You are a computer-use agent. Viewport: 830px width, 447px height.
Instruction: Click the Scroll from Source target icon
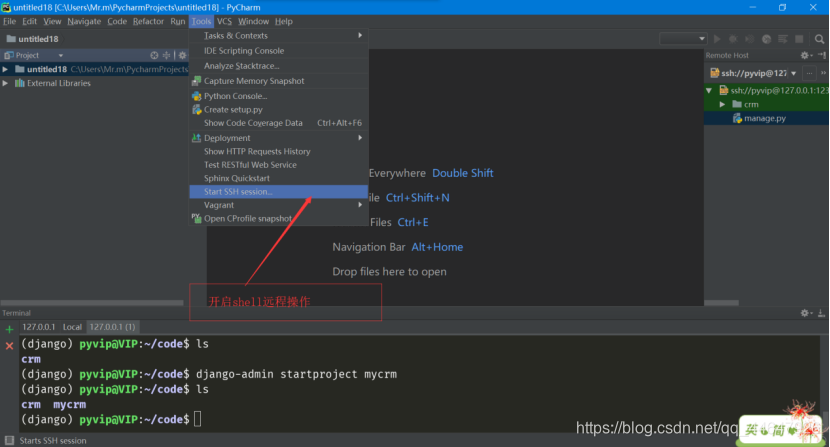pos(154,55)
